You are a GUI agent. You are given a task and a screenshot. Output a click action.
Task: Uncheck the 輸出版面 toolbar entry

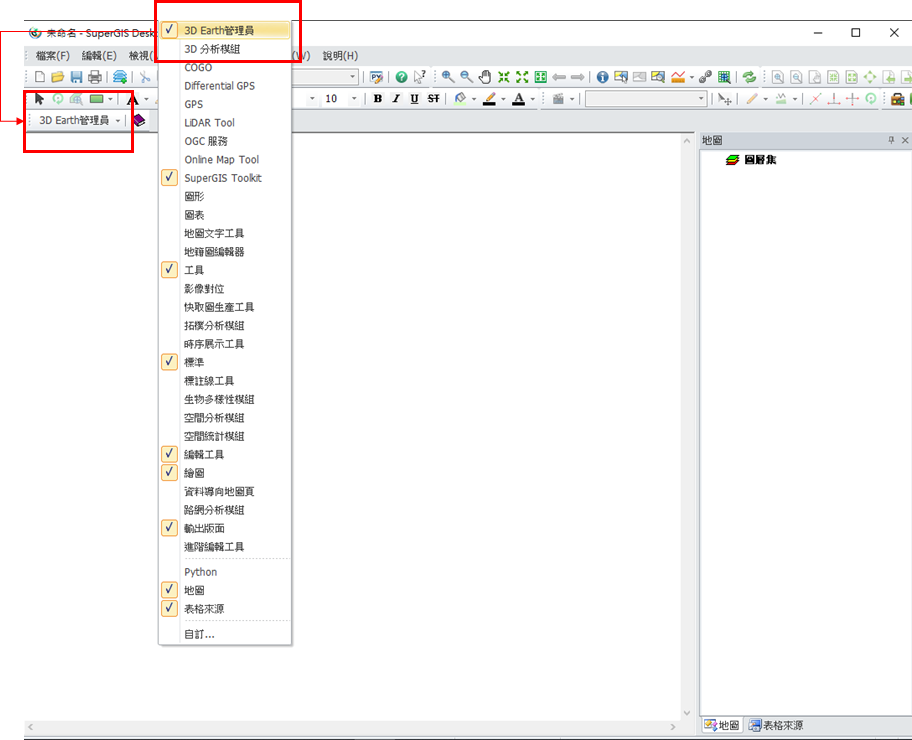(x=225, y=528)
